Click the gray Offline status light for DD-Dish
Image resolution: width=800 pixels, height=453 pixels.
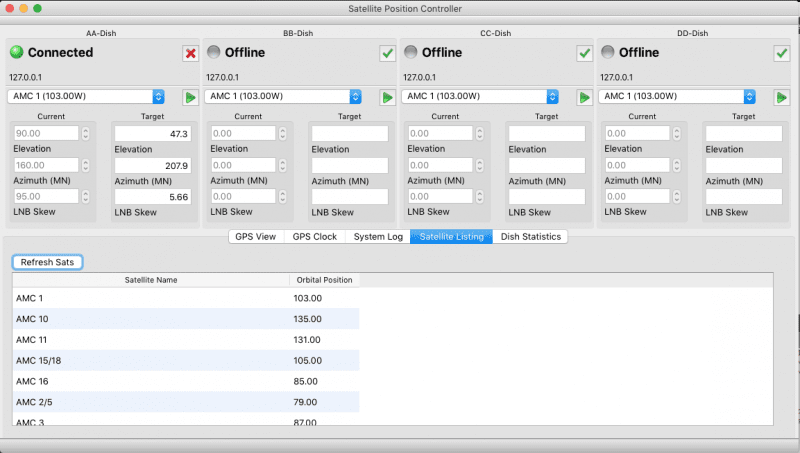[608, 52]
